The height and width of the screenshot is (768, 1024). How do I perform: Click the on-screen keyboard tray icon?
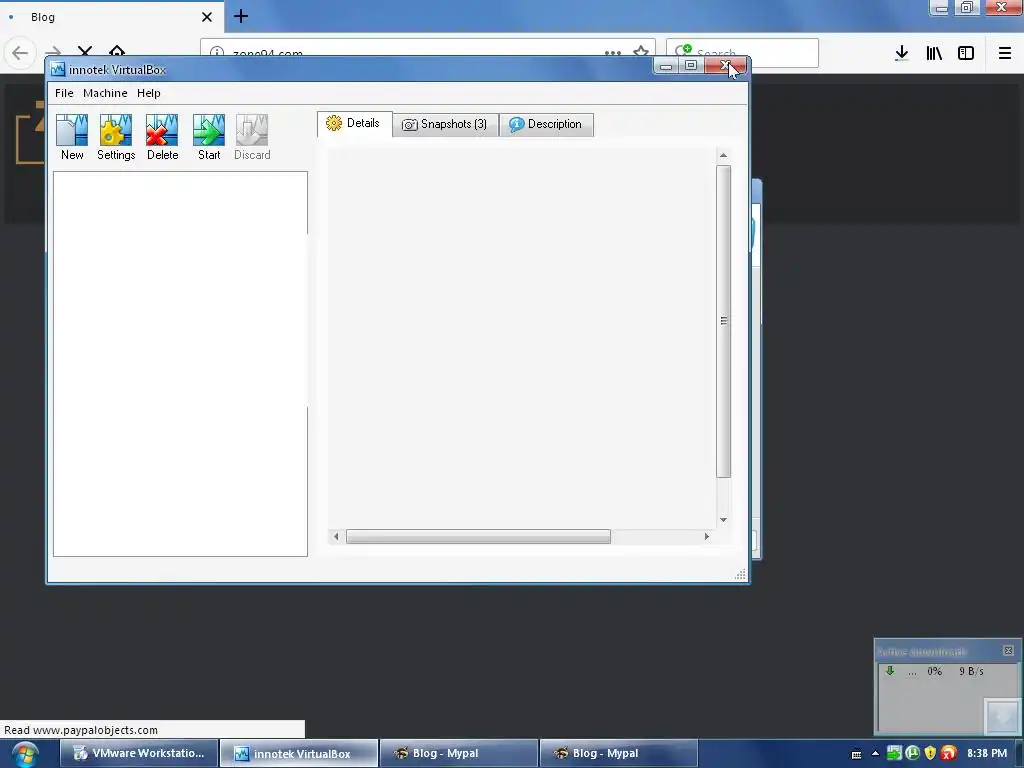pyautogui.click(x=856, y=754)
